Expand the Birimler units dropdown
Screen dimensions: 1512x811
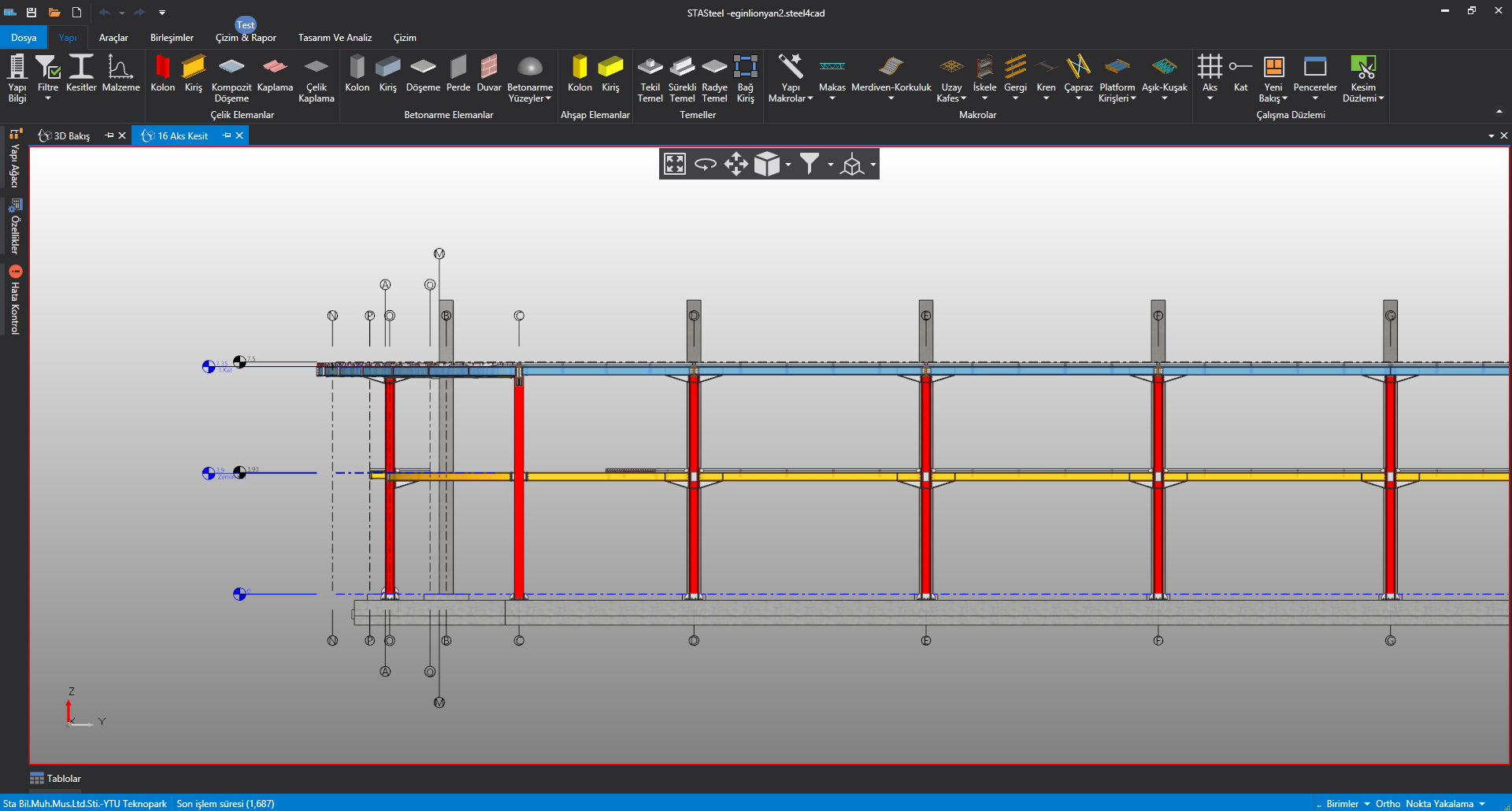(1348, 804)
